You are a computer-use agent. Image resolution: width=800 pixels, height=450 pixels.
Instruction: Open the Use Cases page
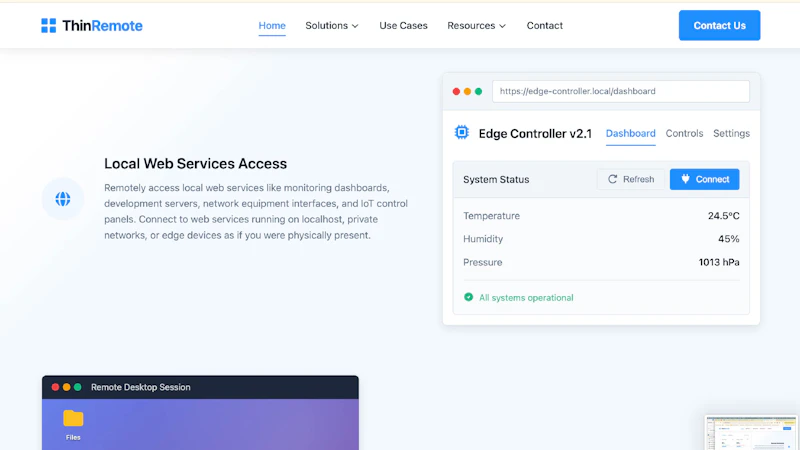point(403,26)
